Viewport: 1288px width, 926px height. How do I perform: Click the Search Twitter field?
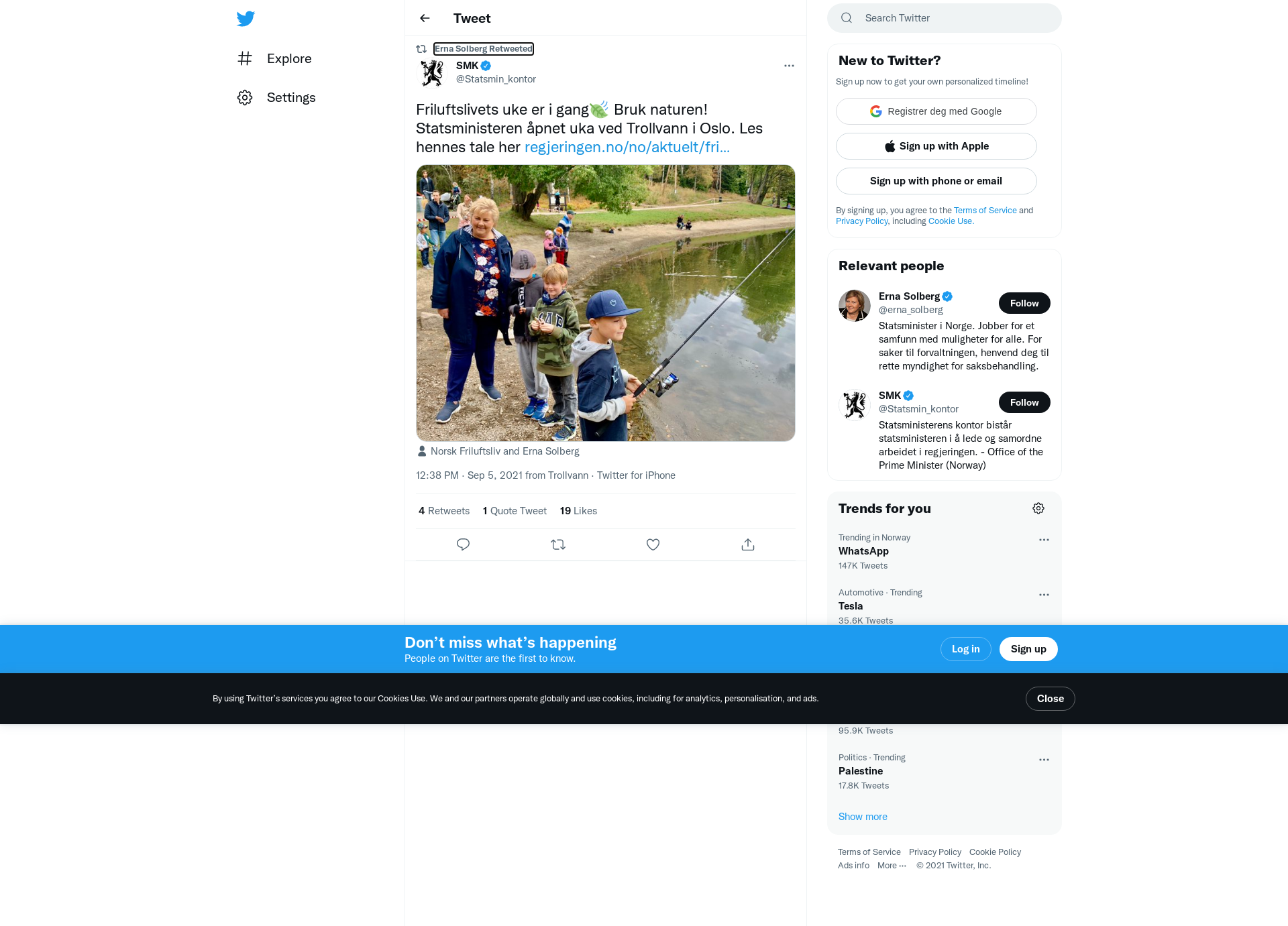945,18
